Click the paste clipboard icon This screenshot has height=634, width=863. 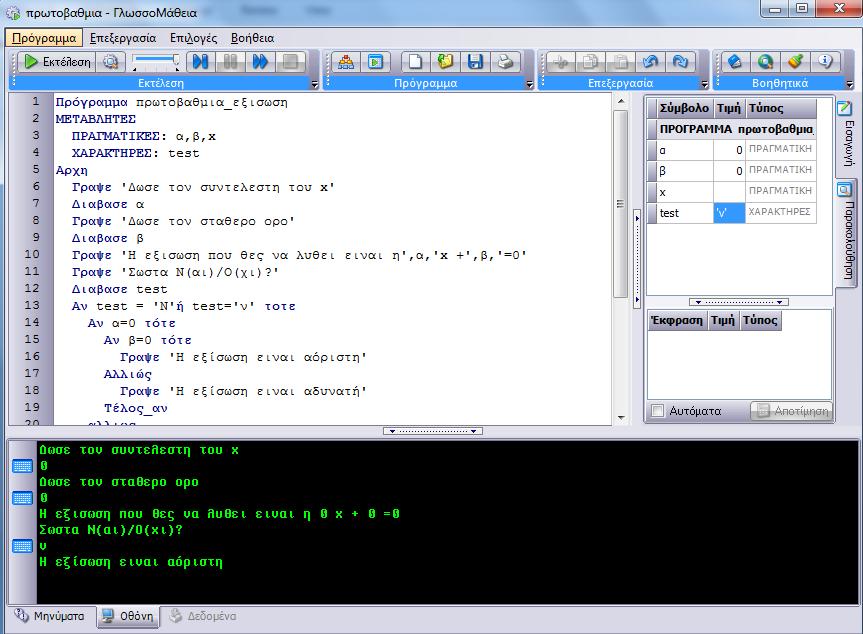tap(620, 62)
